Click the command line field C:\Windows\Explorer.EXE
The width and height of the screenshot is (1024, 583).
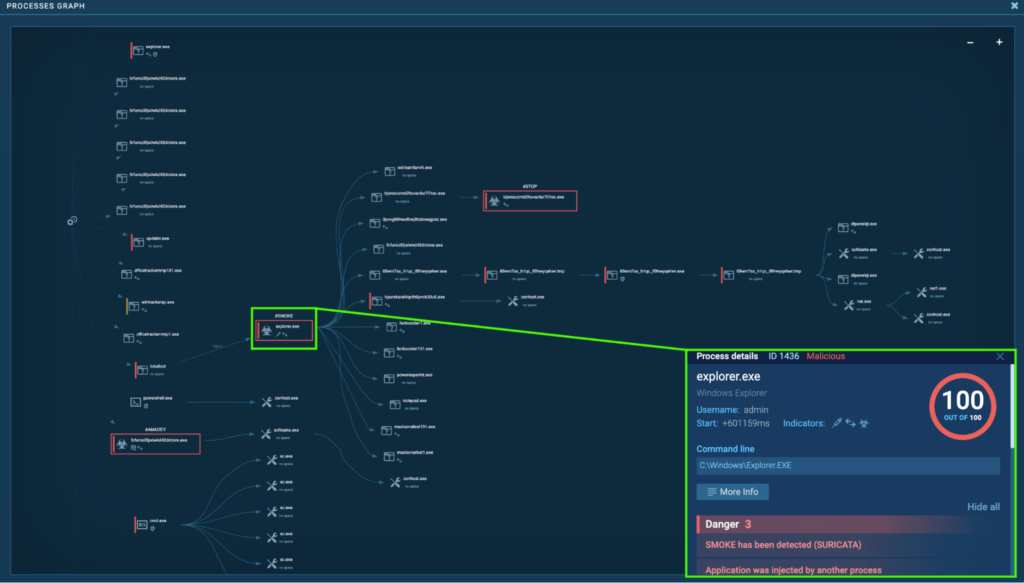(x=848, y=466)
